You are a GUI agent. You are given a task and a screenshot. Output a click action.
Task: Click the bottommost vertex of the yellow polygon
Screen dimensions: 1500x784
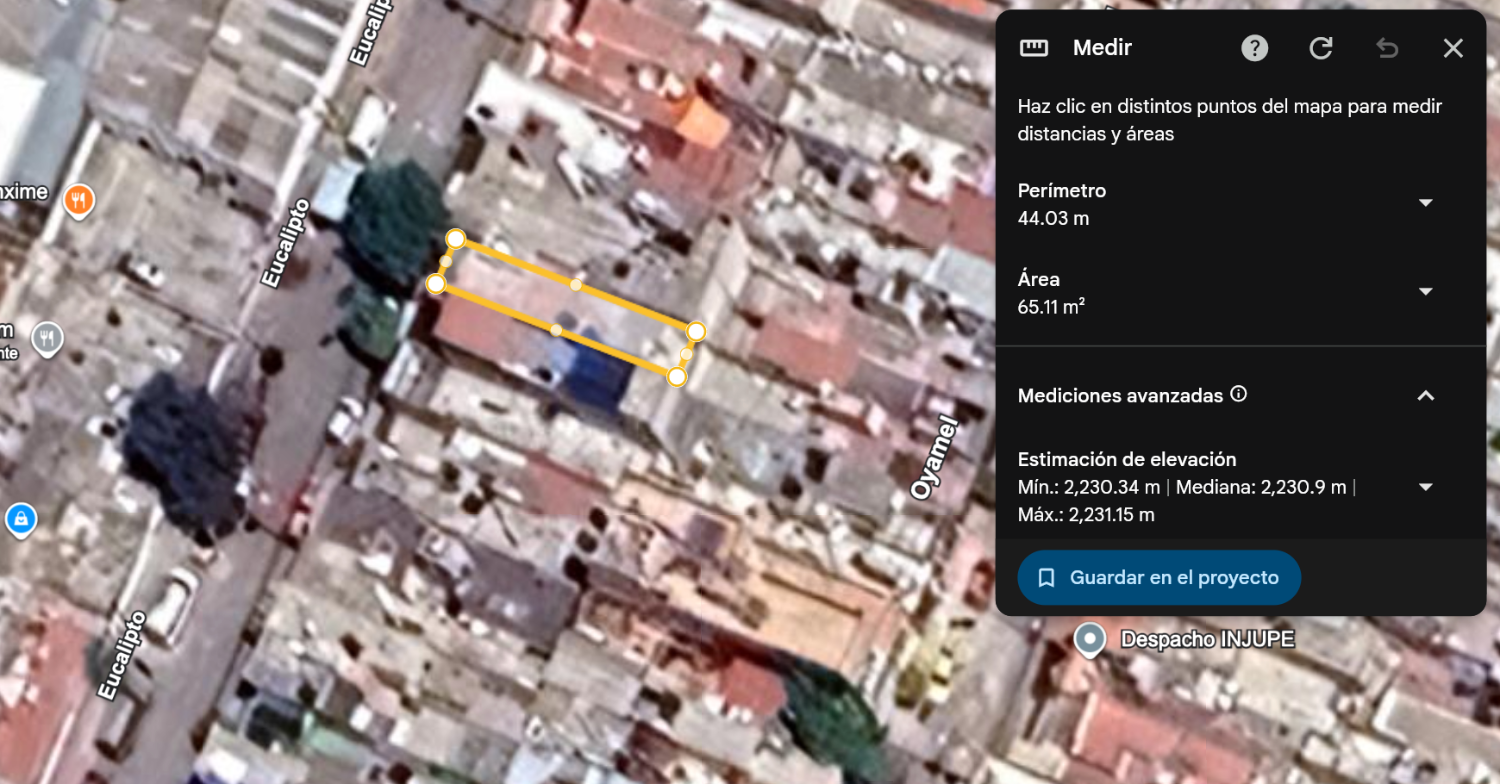pos(677,376)
